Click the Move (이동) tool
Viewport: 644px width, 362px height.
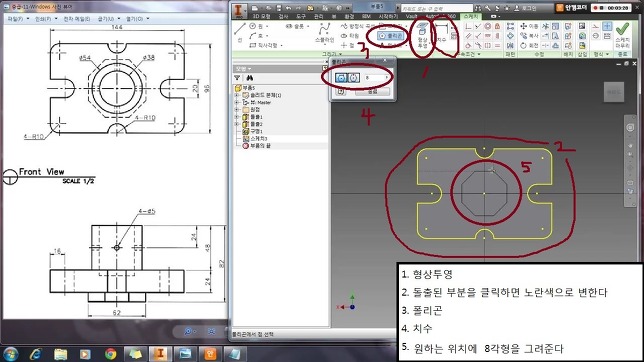point(529,26)
